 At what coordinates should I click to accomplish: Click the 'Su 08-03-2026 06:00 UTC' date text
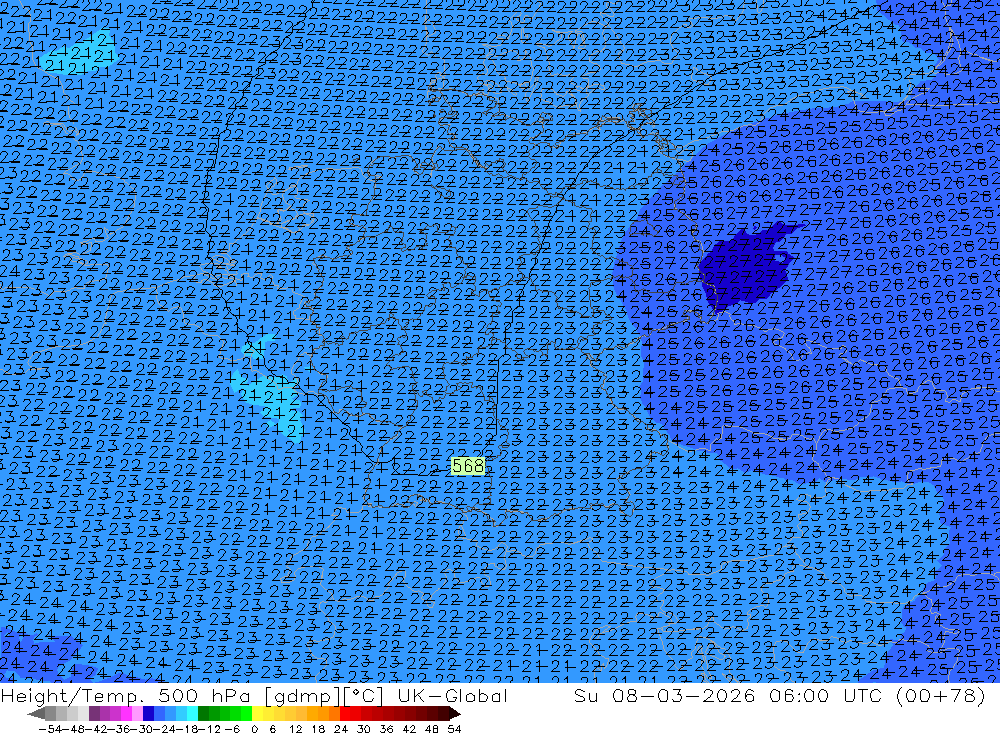[729, 695]
